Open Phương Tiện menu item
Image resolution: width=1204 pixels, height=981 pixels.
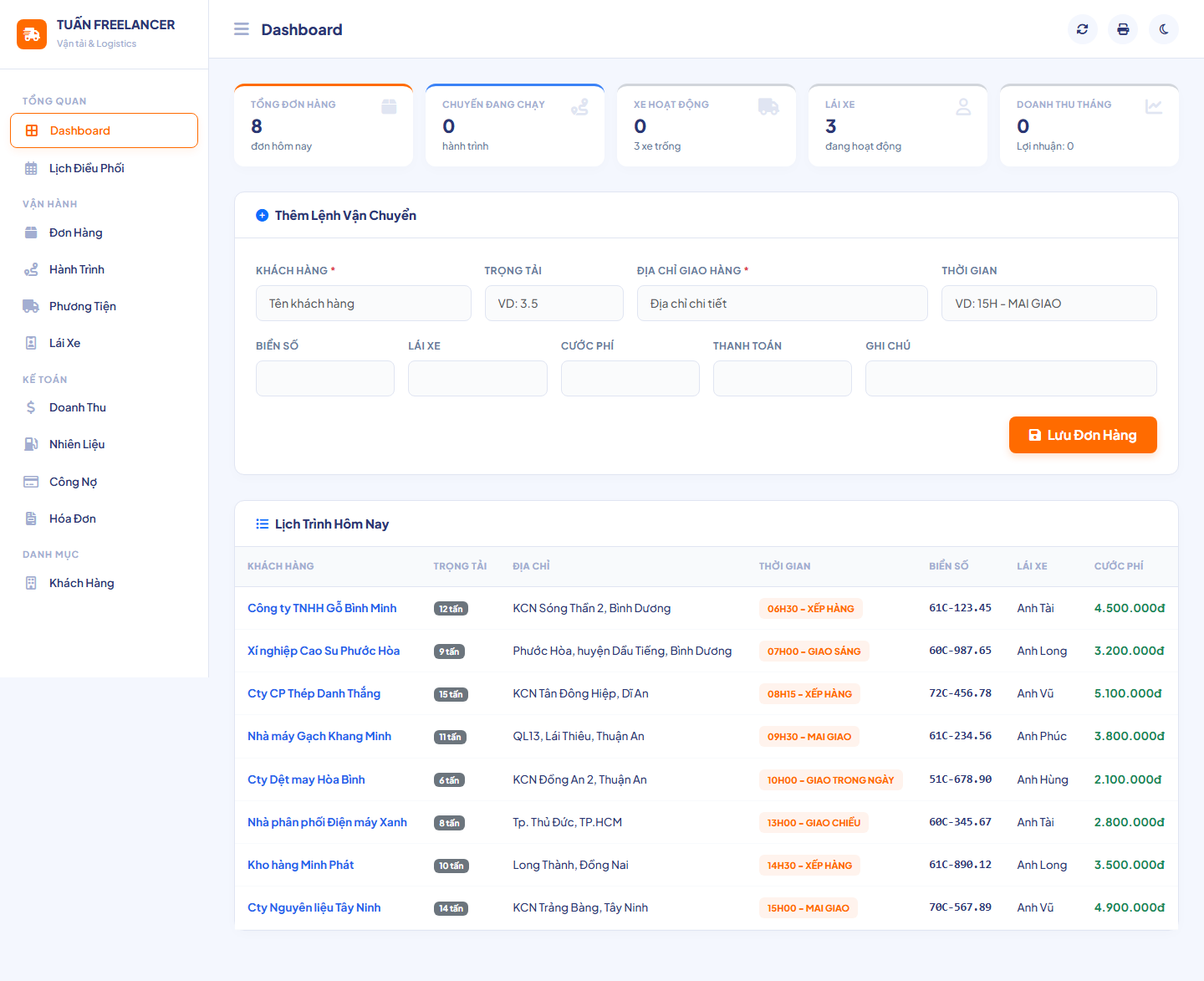pos(104,306)
